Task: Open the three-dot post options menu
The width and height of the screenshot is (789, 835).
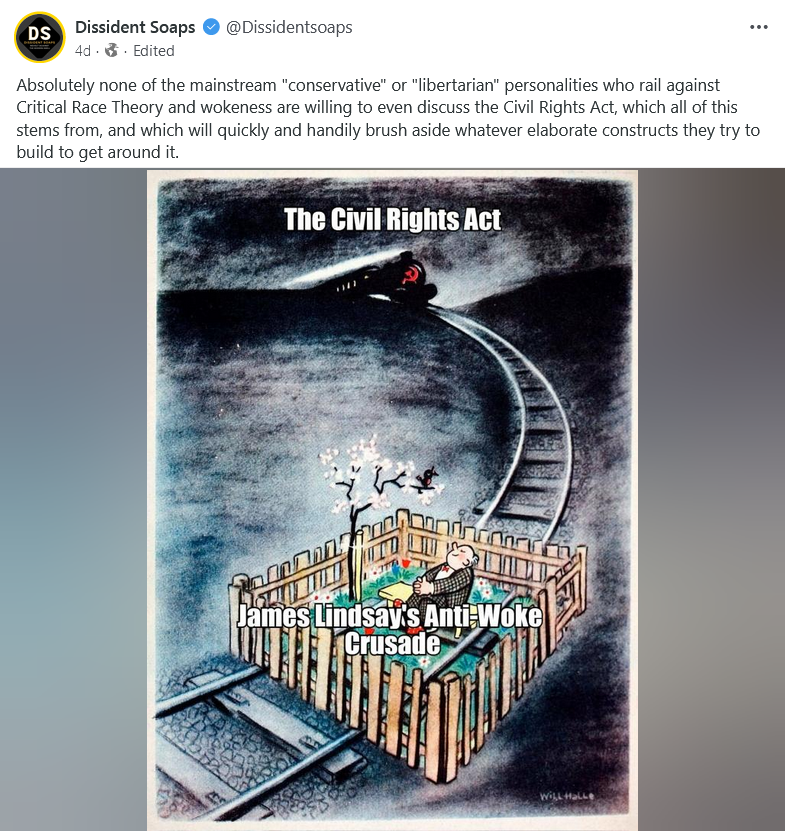Action: click(759, 27)
